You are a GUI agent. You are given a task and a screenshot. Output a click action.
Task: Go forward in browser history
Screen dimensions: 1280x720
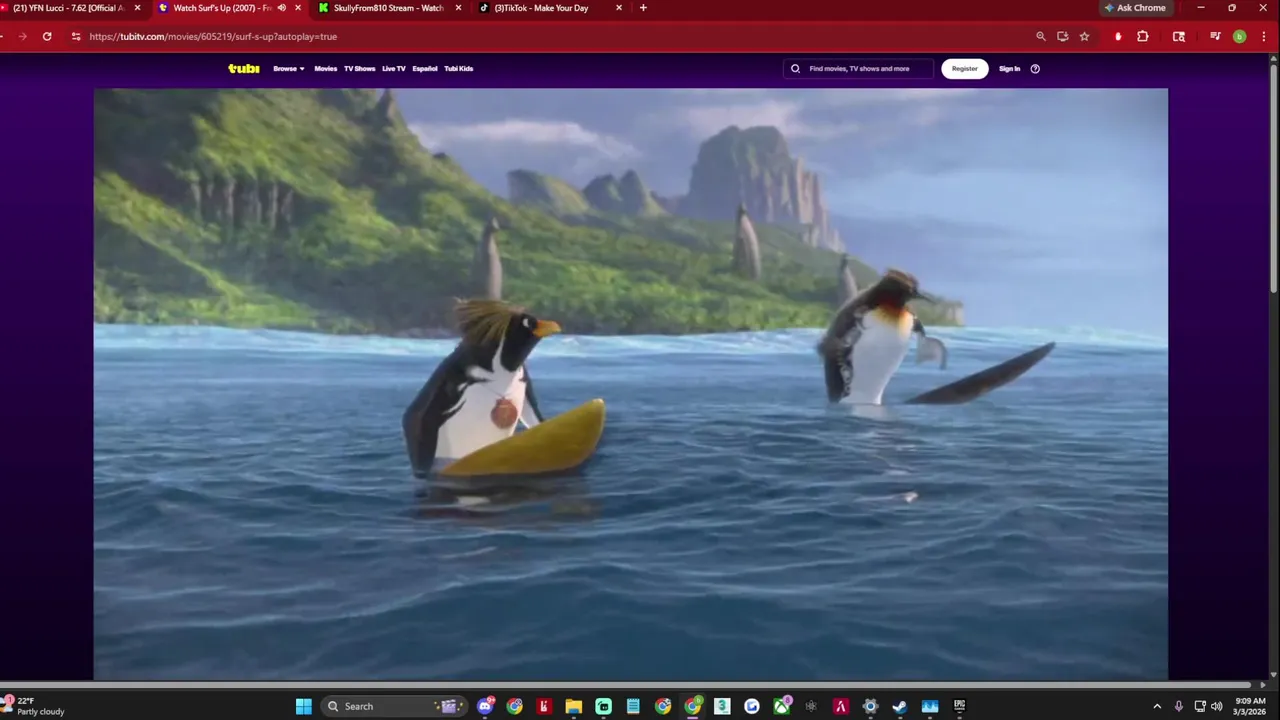click(22, 36)
